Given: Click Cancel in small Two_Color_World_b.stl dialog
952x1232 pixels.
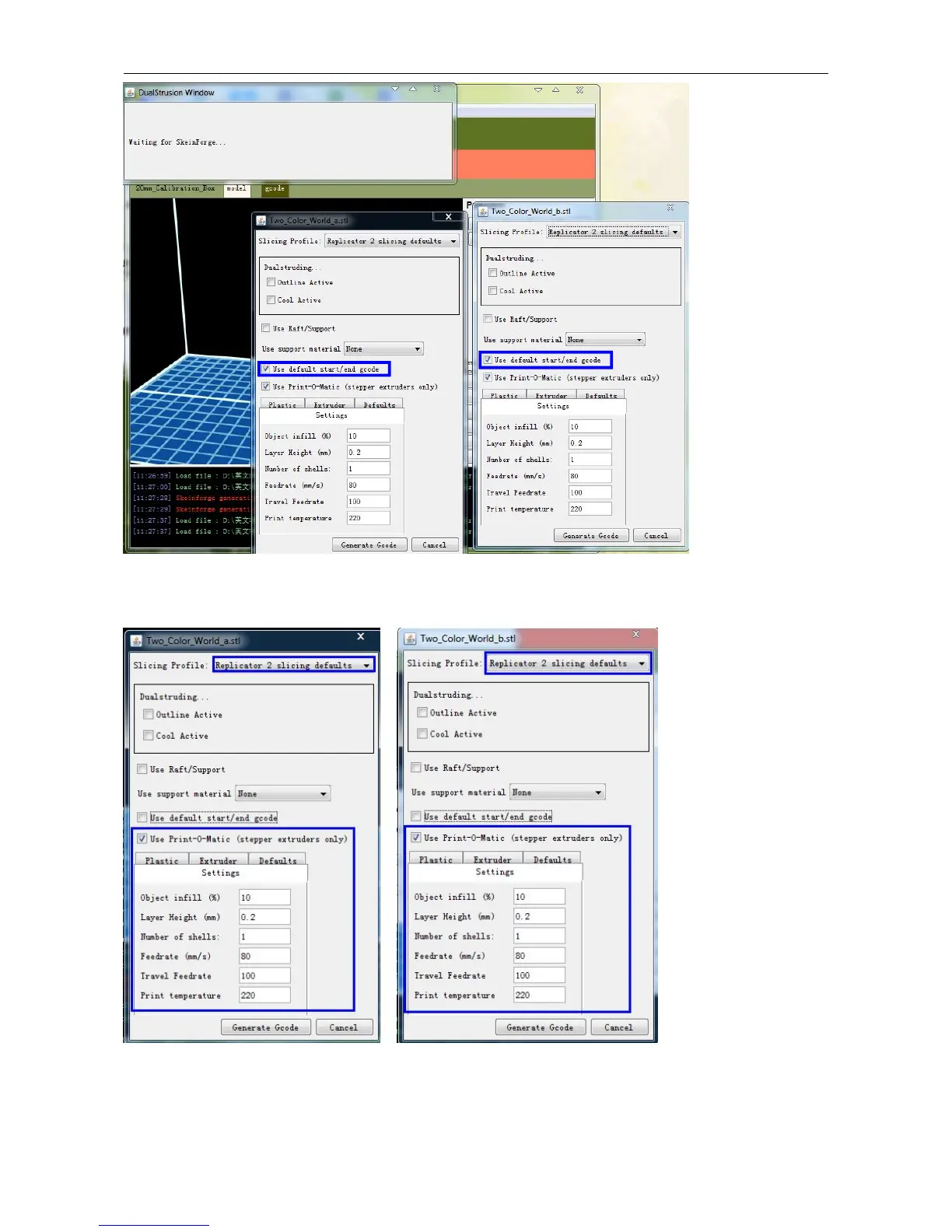Looking at the screenshot, I should [656, 536].
